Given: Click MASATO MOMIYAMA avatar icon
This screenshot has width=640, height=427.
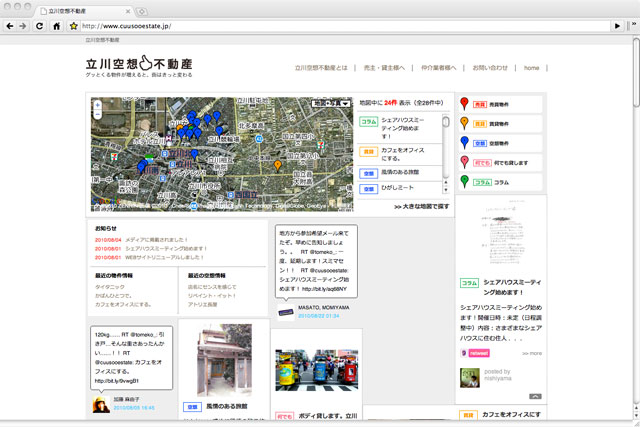Looking at the screenshot, I should tap(286, 313).
